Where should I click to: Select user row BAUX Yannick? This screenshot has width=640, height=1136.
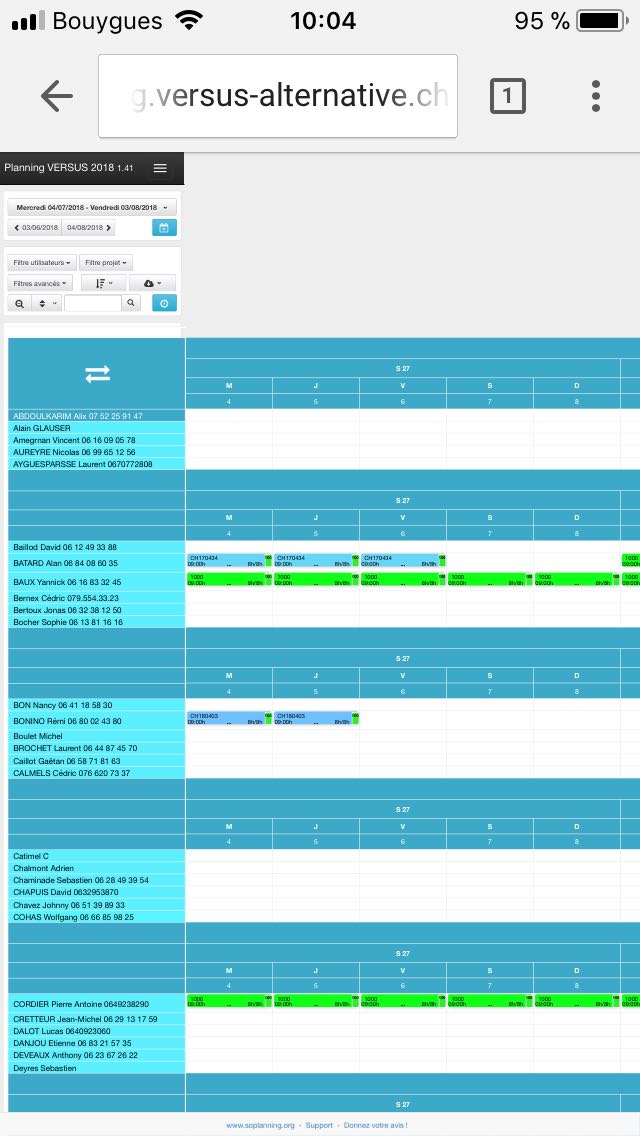(96, 582)
